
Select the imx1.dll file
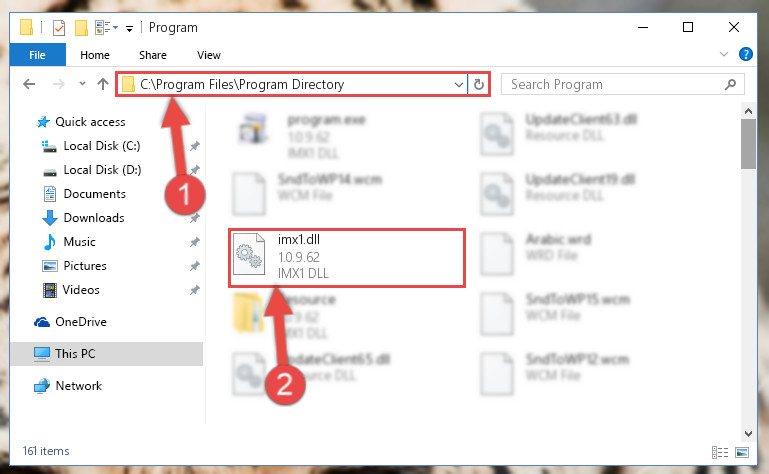click(x=346, y=258)
